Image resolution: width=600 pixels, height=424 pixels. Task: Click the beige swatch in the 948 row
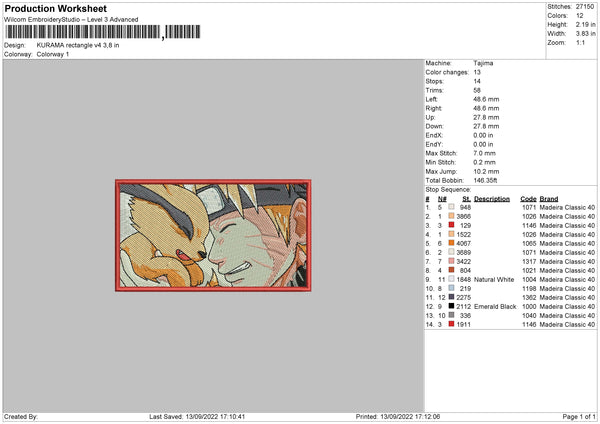pos(452,207)
